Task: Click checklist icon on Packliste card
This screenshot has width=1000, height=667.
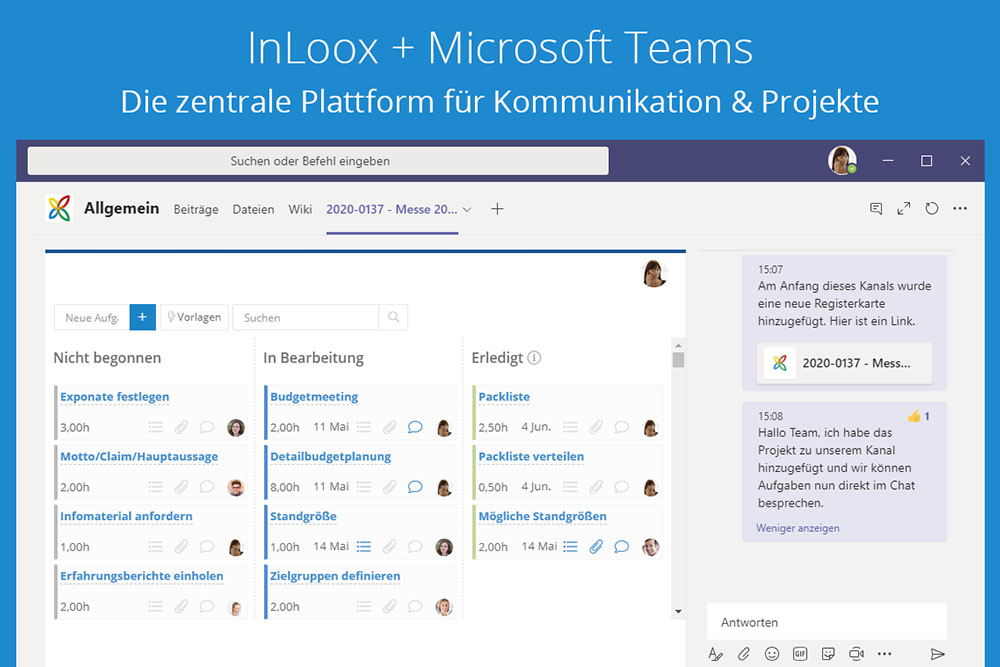Action: [570, 427]
